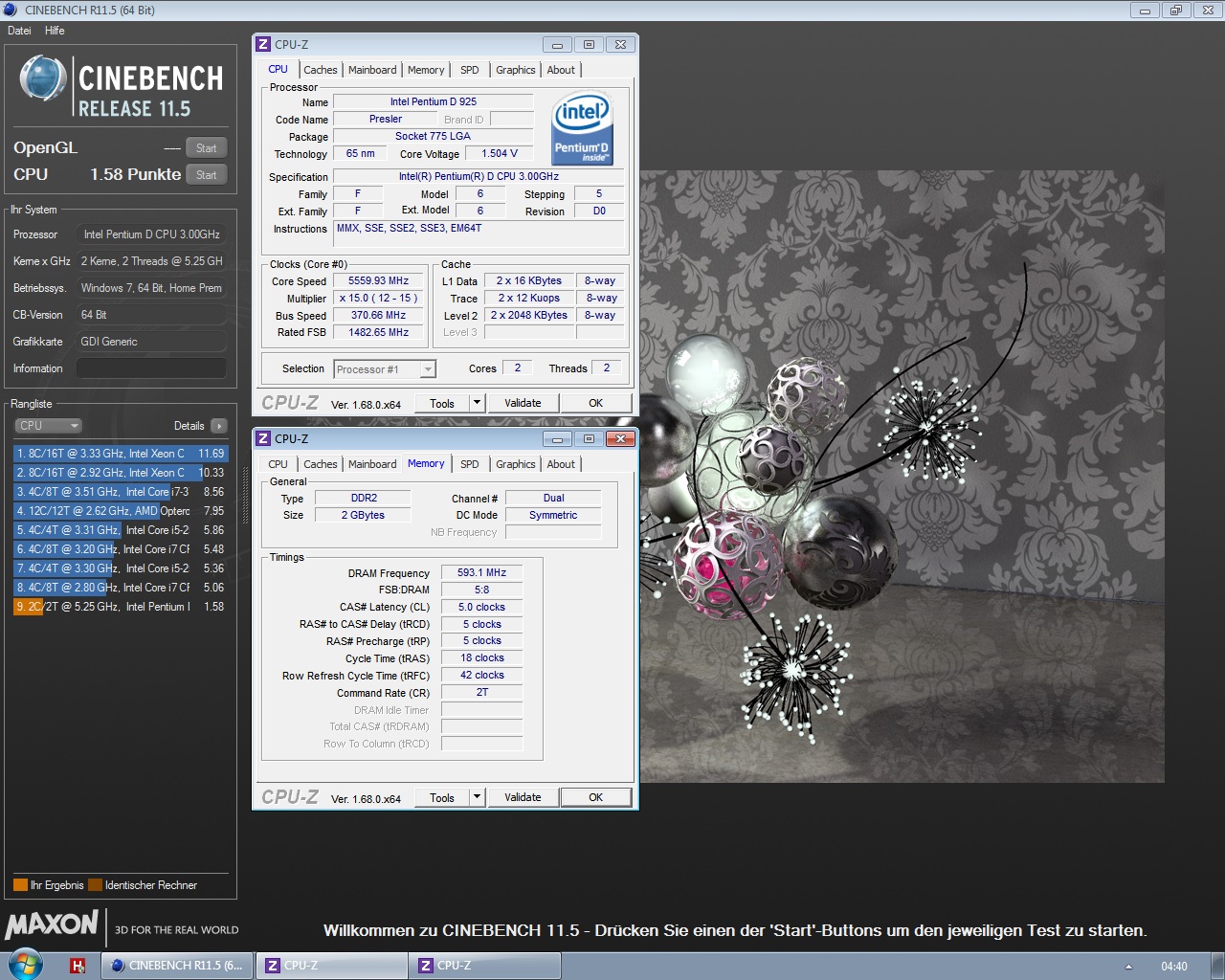The width and height of the screenshot is (1225, 980).
Task: Switch to first CPU-Z taskbar button
Action: coord(331,966)
